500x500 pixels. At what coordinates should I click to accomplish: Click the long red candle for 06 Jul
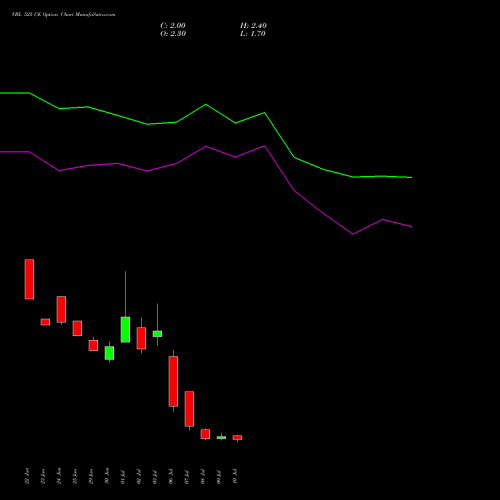pos(173,381)
